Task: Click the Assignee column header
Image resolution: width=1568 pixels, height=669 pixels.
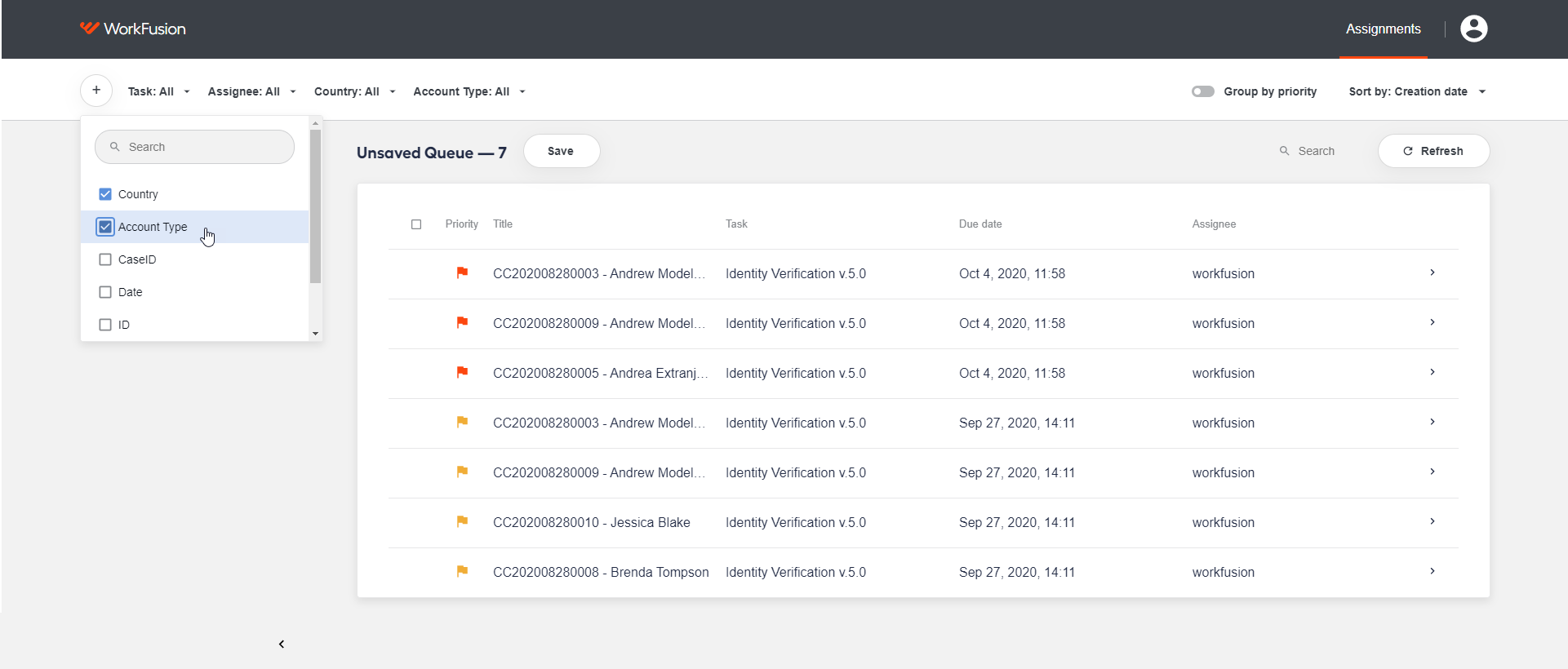Action: coord(1214,224)
